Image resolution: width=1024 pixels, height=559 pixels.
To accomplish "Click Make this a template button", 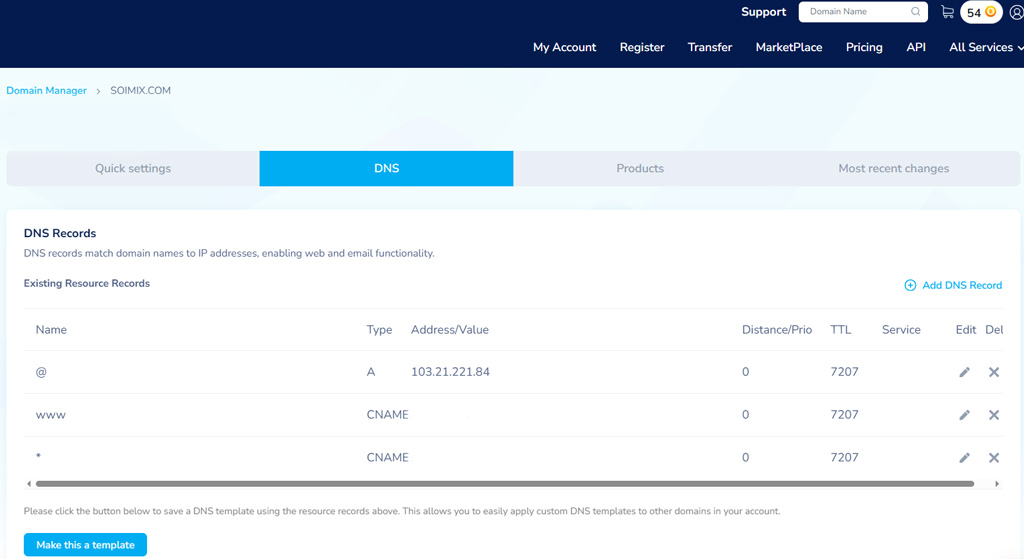I will click(85, 545).
